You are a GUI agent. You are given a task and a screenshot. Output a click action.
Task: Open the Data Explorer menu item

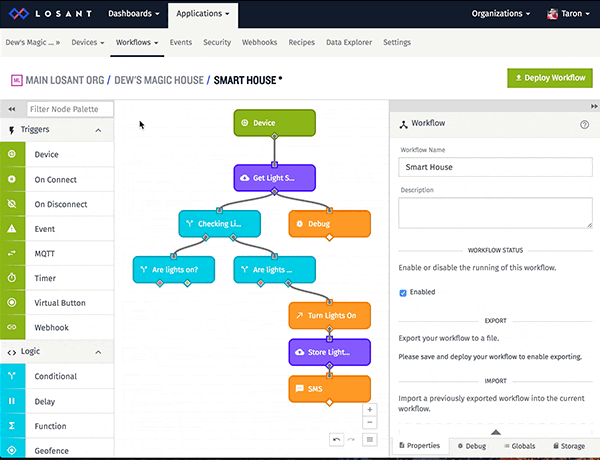[349, 42]
